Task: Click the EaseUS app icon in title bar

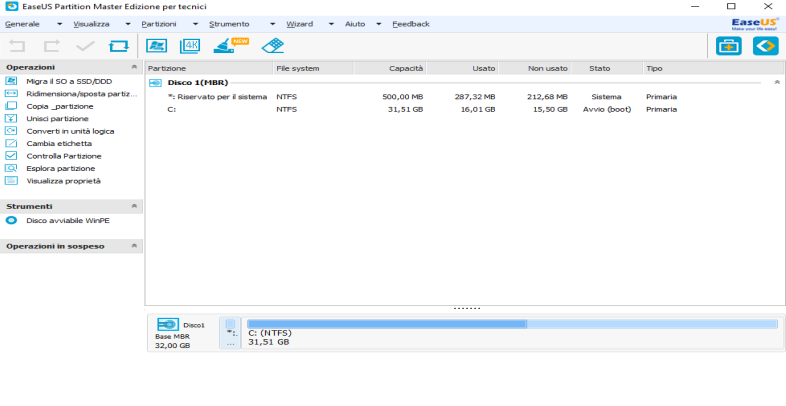Action: pyautogui.click(x=10, y=7)
